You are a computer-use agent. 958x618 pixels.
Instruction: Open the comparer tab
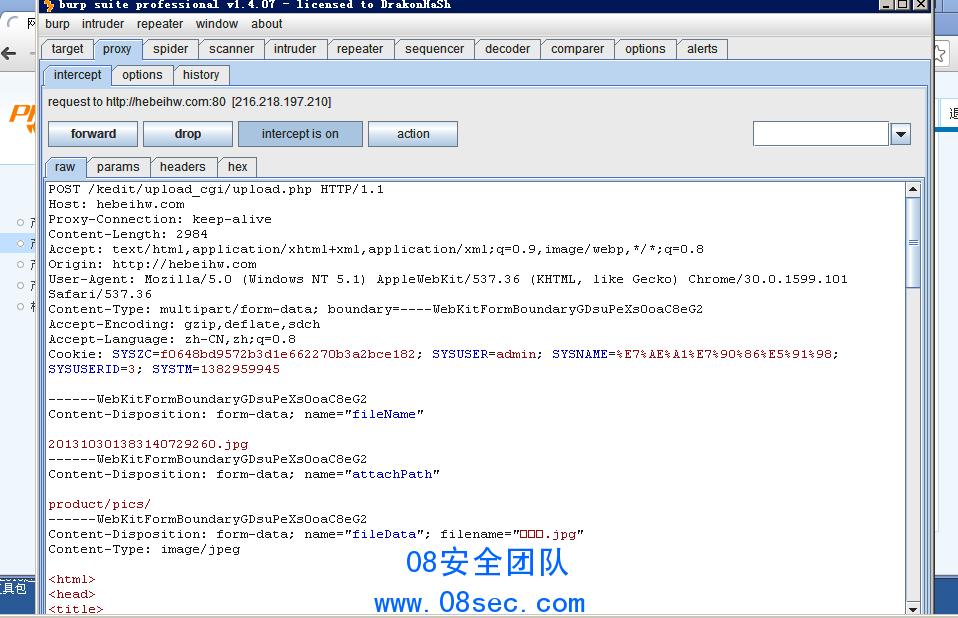click(577, 49)
